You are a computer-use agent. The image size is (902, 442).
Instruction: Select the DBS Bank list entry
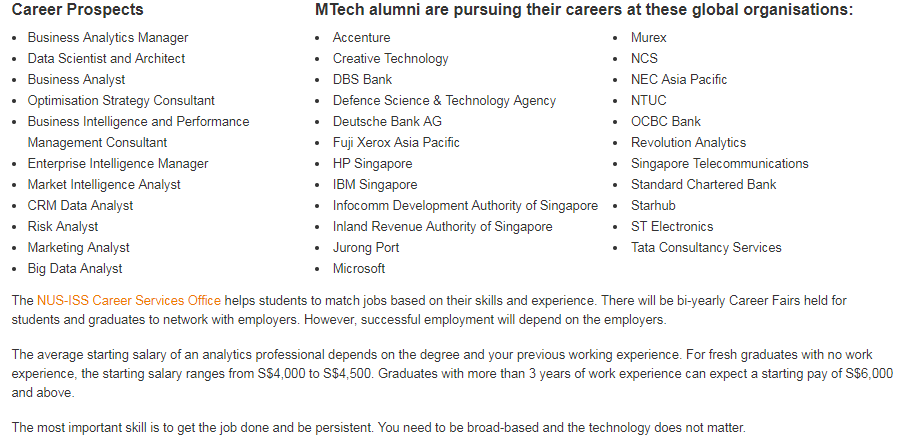362,79
